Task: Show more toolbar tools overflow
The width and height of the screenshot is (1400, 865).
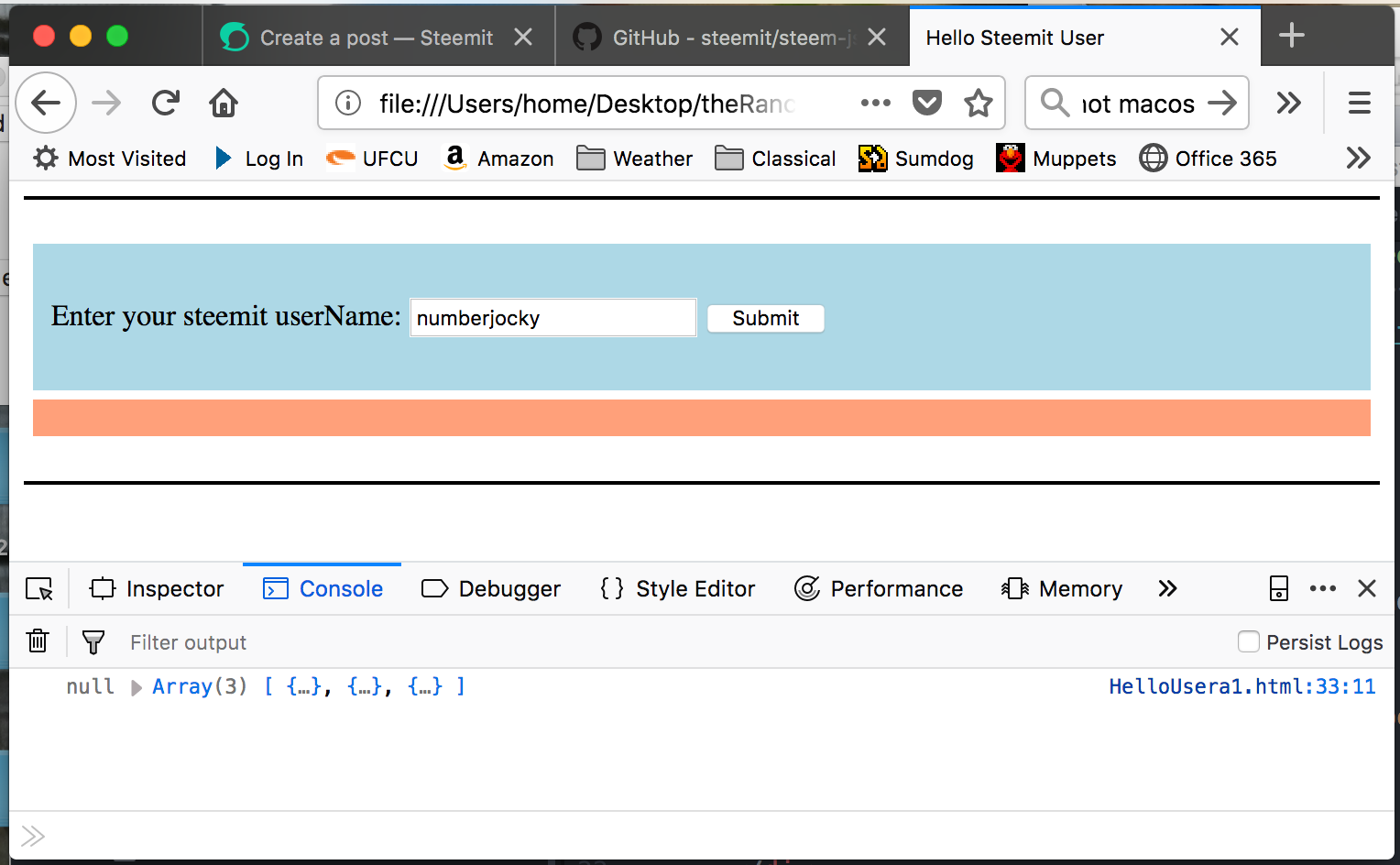Action: 1289,103
